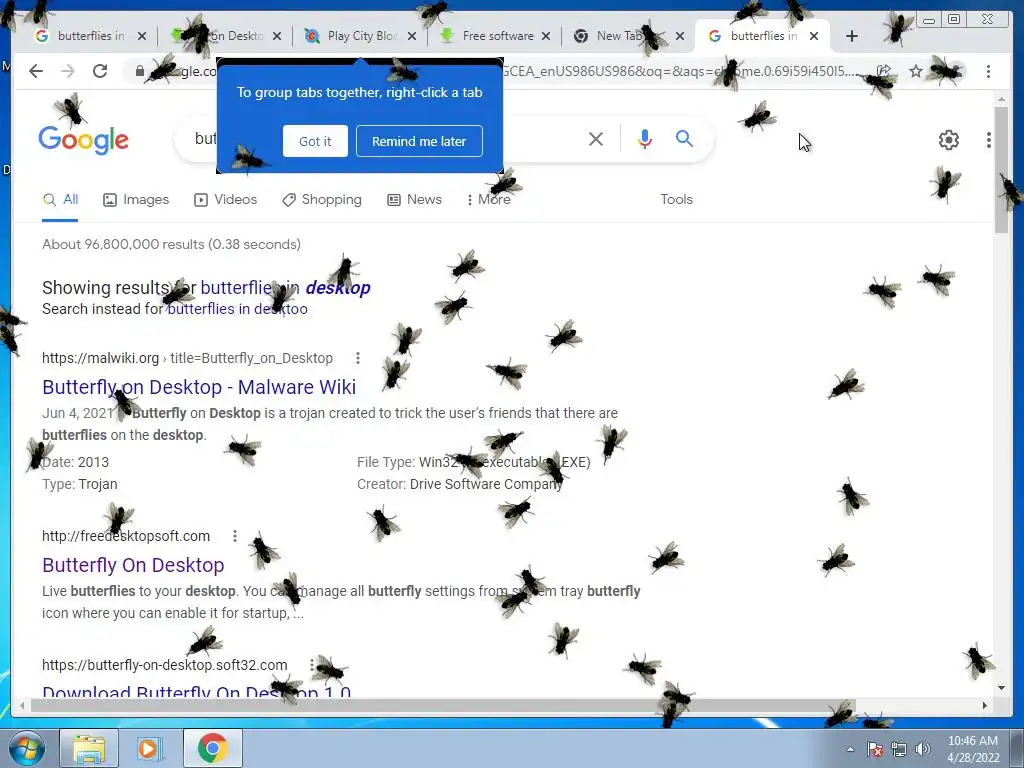The width and height of the screenshot is (1024, 768).
Task: Open options dots for soft32.com result
Action: [x=312, y=665]
